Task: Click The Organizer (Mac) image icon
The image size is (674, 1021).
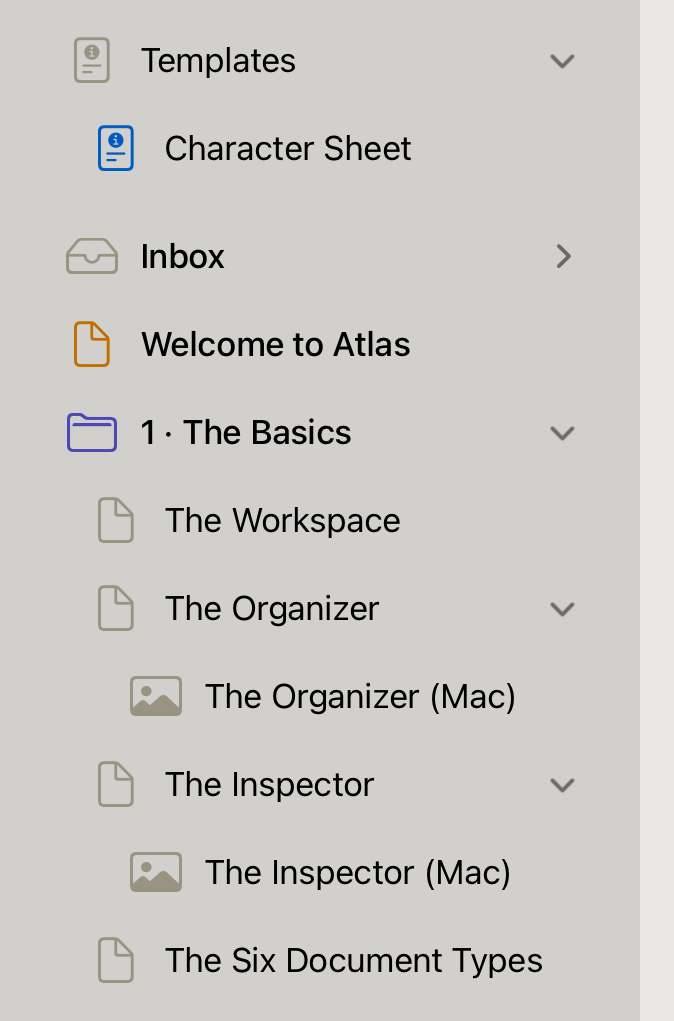Action: click(156, 696)
